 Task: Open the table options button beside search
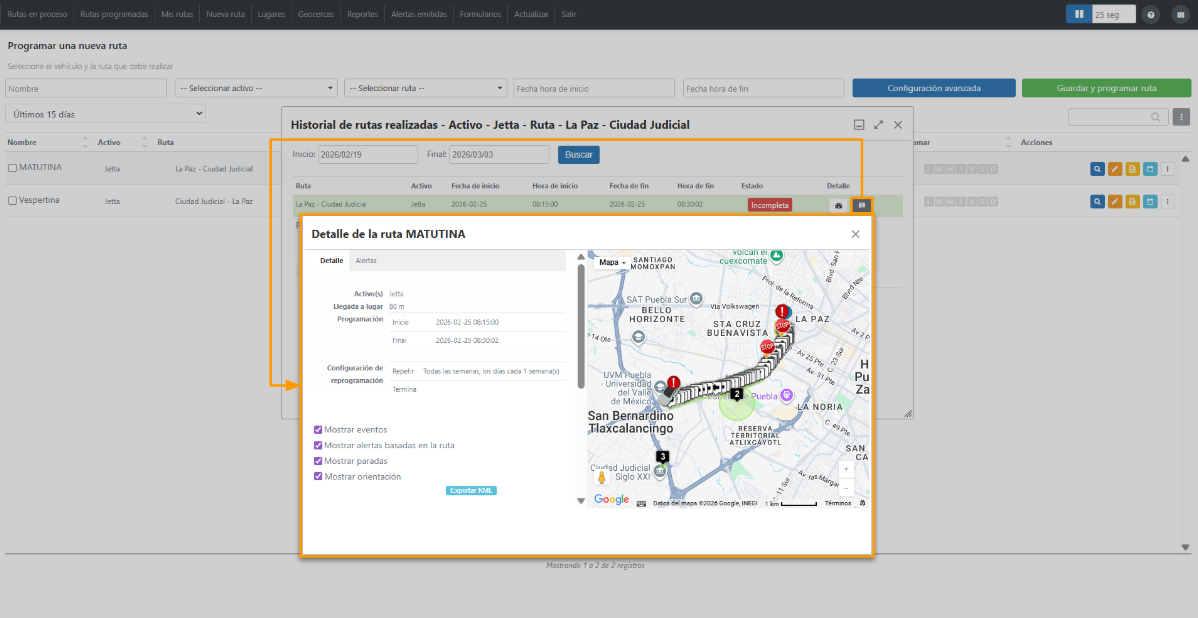click(1182, 117)
